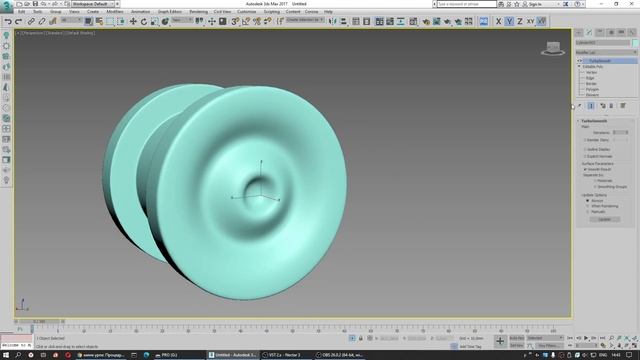Switch to the Create panel tab
This screenshot has height=360, width=640.
(579, 32)
